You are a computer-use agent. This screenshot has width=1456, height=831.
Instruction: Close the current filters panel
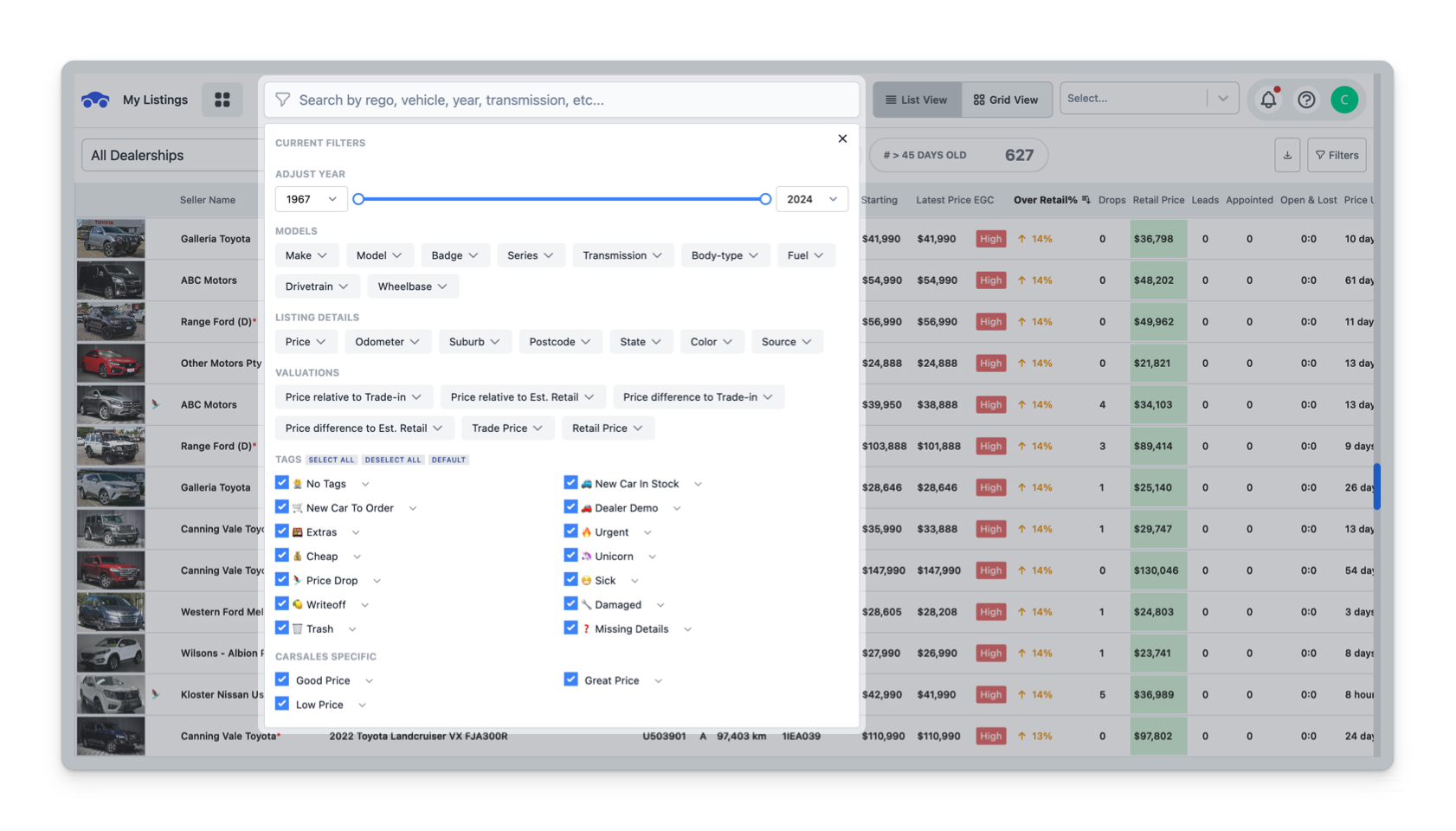(x=842, y=138)
